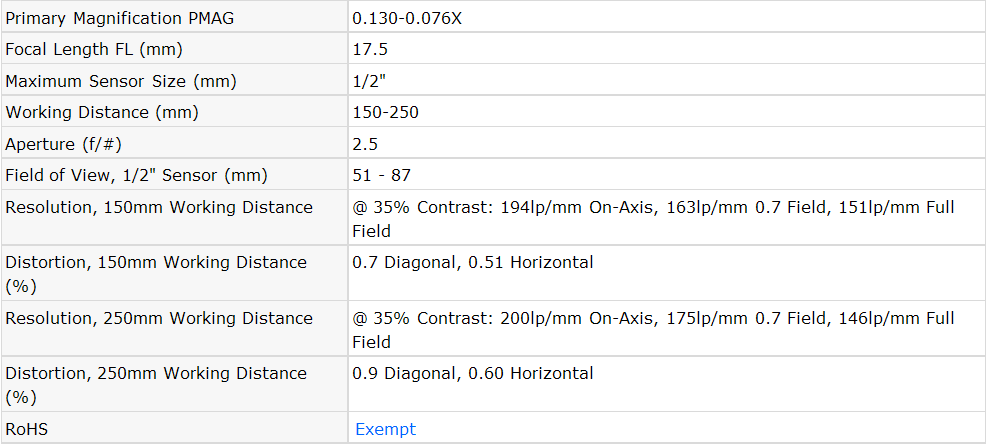Select the 0.130-0.076X magnification value
This screenshot has height=445, width=987.
point(407,18)
